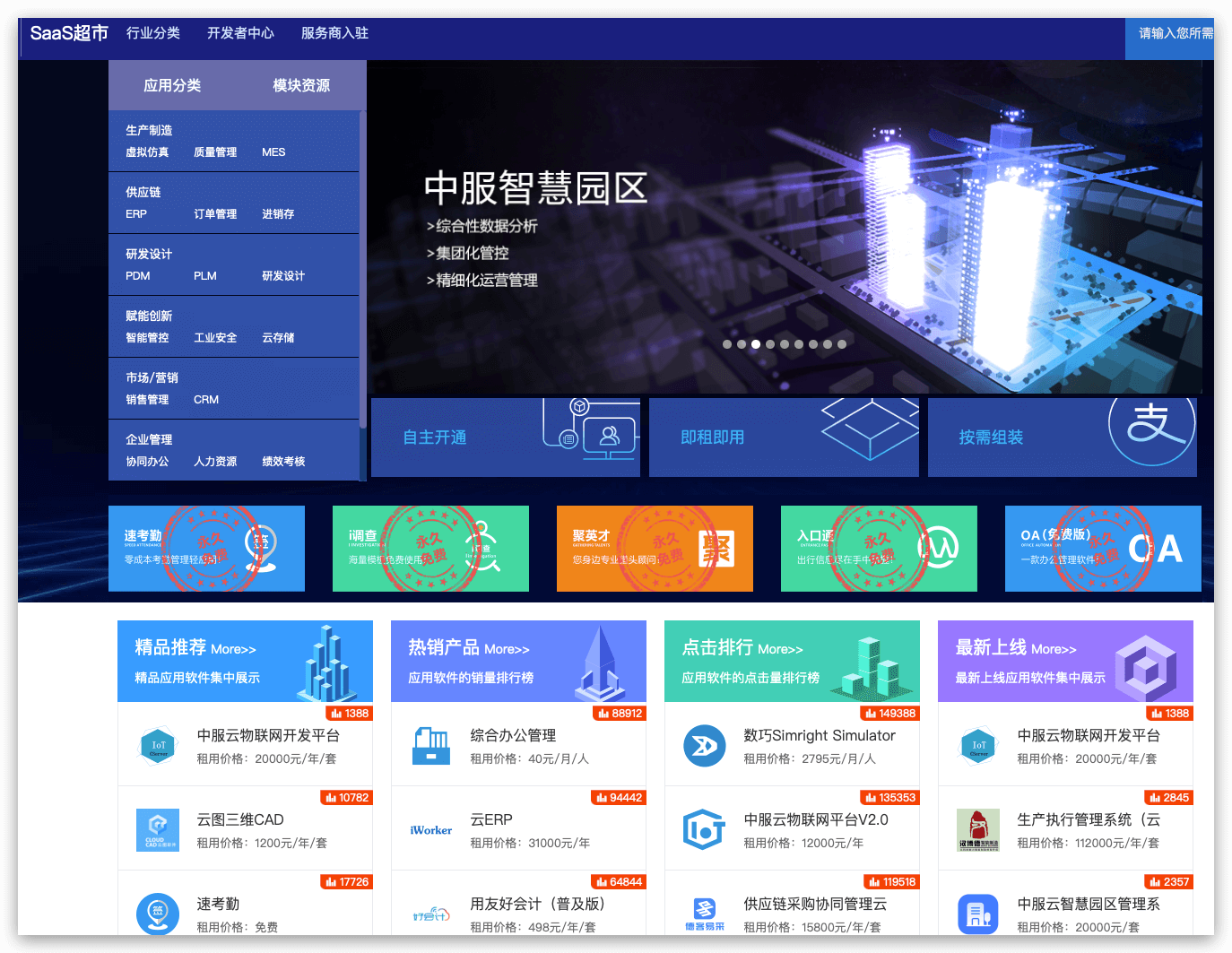Open More>> link in 点击排行
The image size is (1232, 953).
780,649
